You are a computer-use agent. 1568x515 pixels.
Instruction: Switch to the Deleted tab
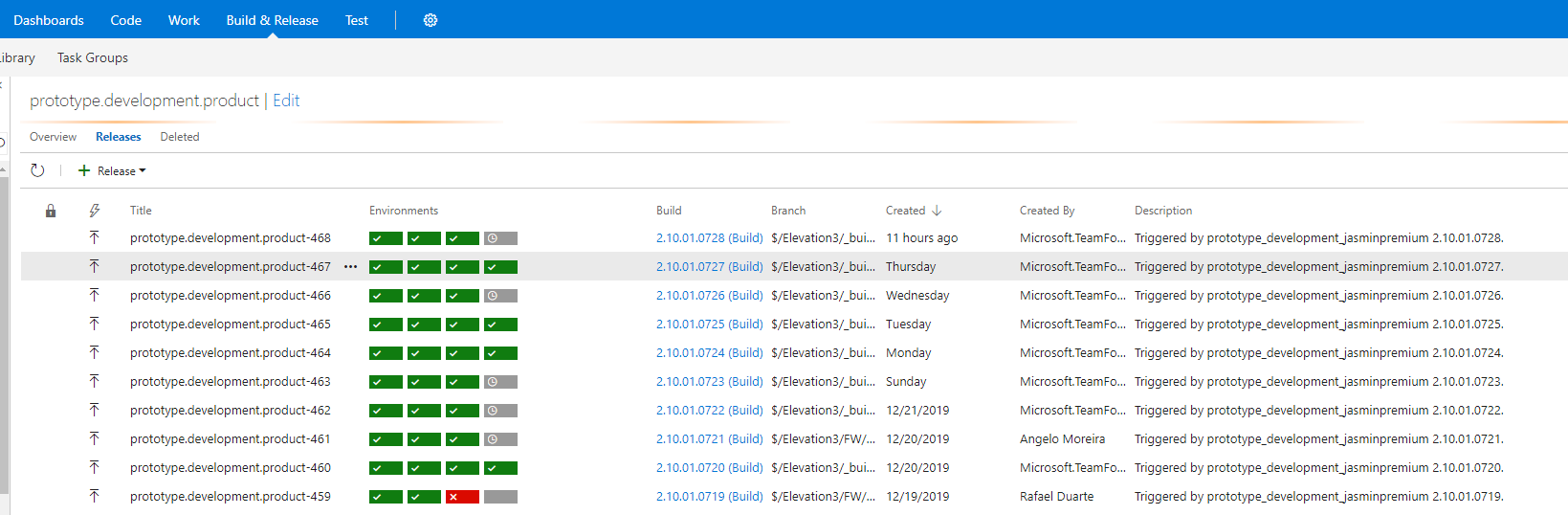(180, 137)
